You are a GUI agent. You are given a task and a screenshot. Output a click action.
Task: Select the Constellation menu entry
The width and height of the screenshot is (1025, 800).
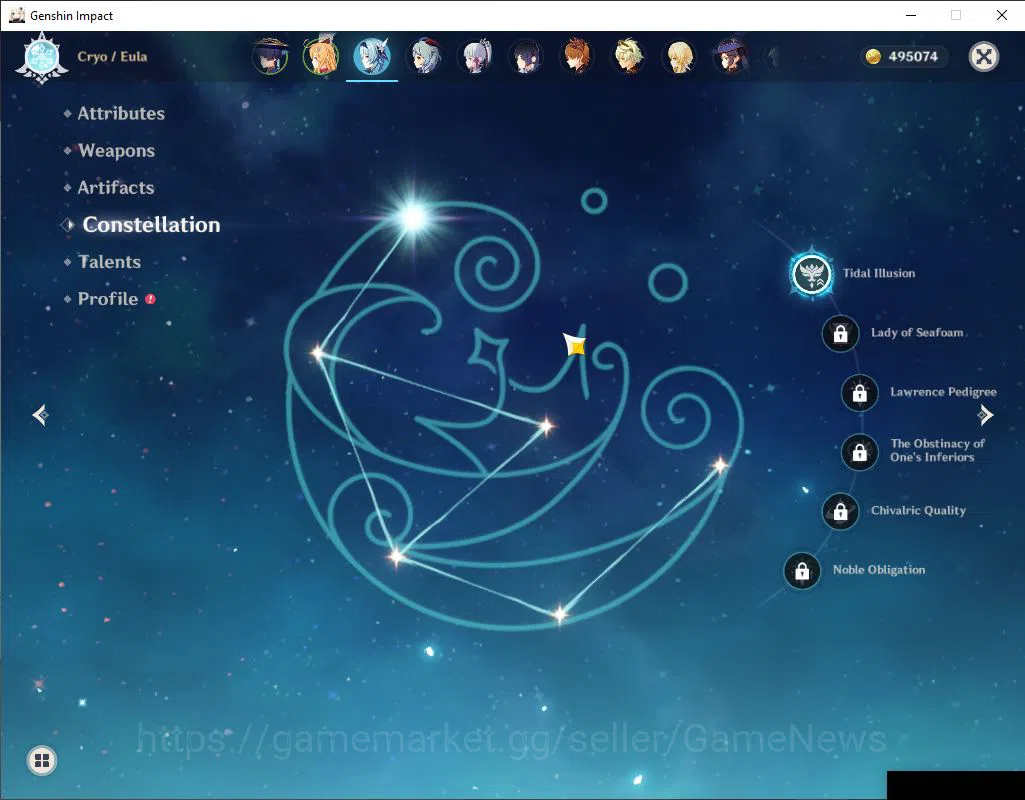151,225
